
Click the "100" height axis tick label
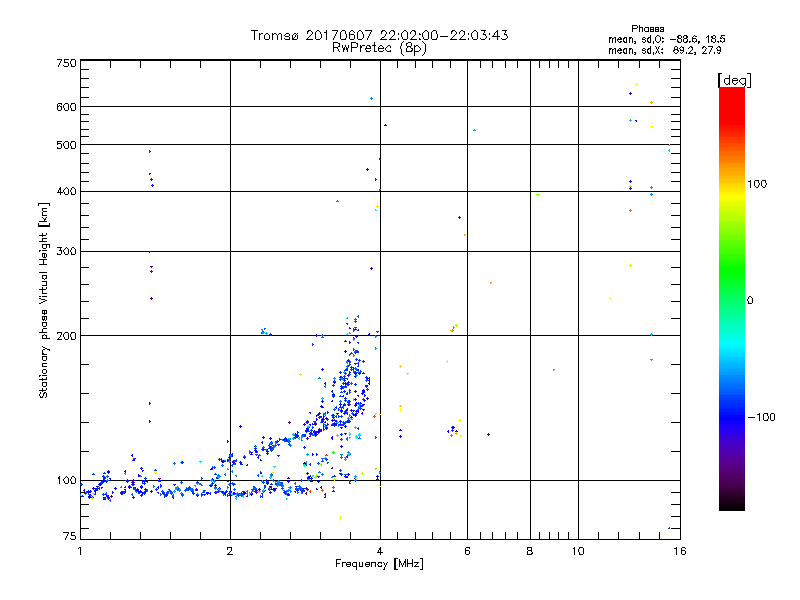click(x=66, y=481)
